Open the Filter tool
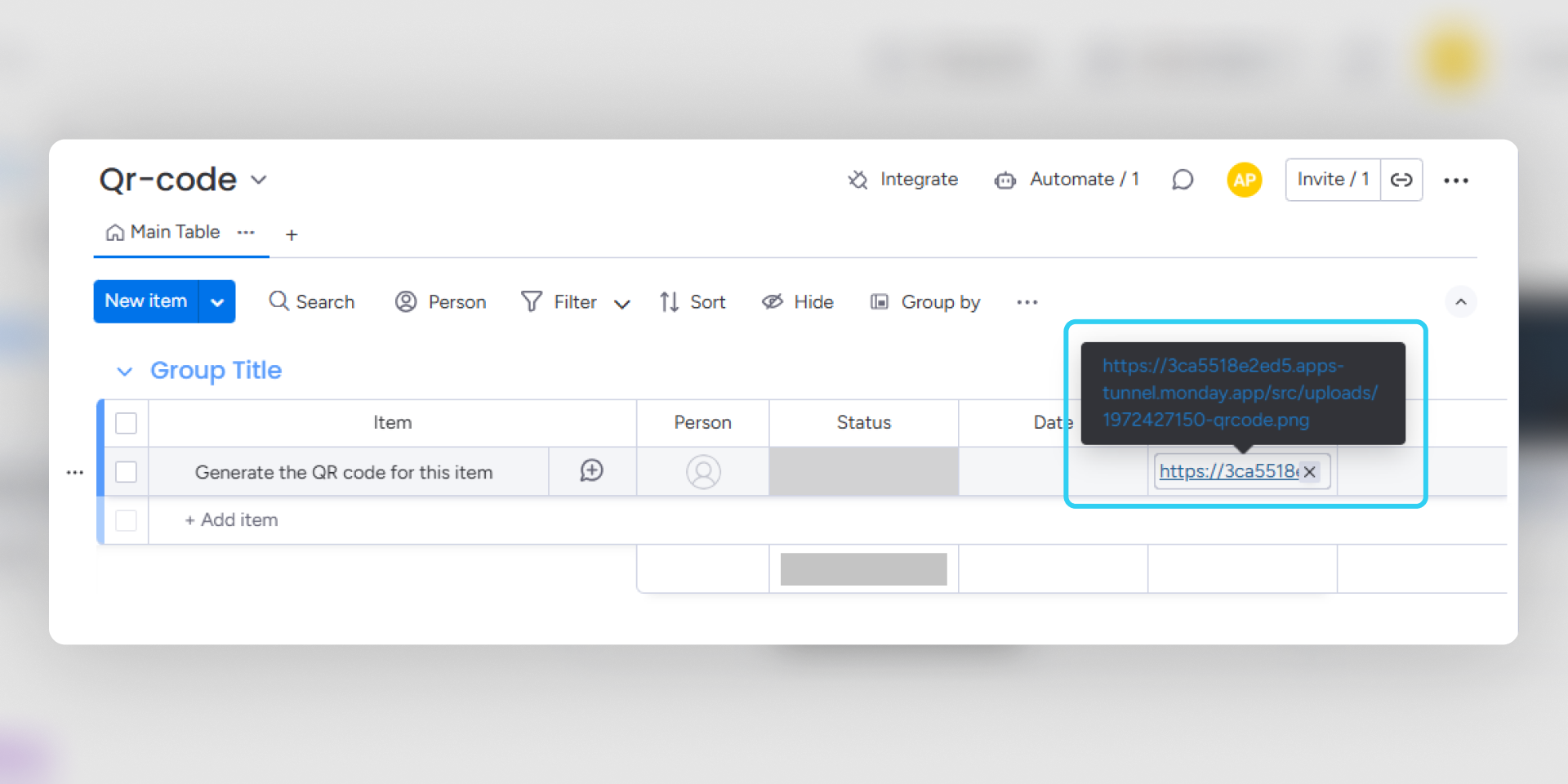The height and width of the screenshot is (784, 1568). click(559, 302)
